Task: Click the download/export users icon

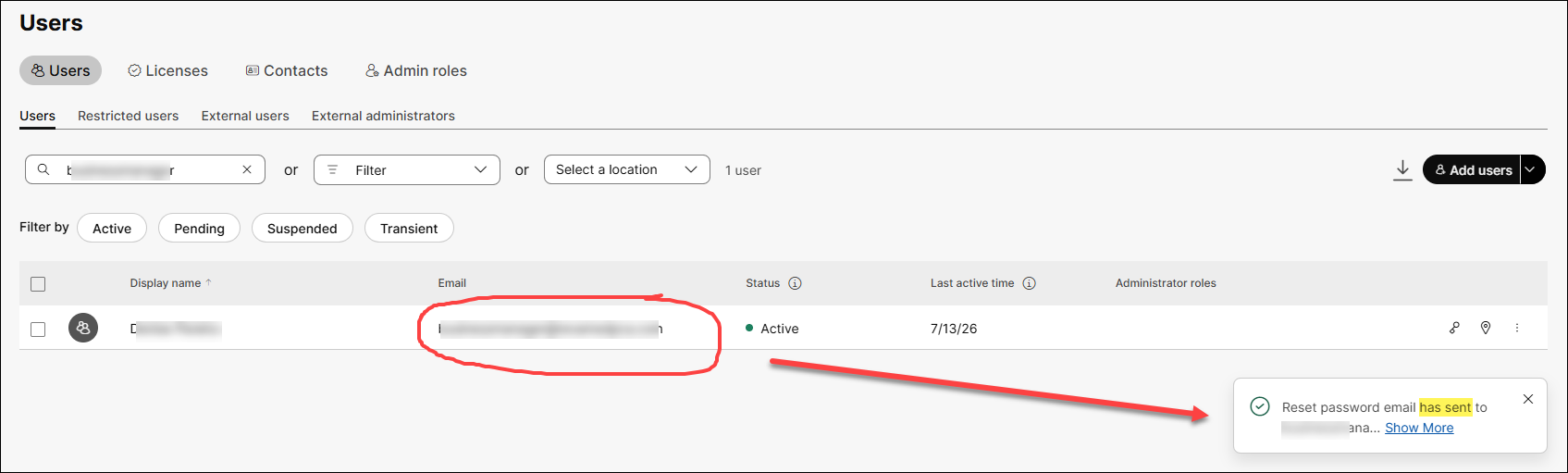Action: click(1402, 170)
